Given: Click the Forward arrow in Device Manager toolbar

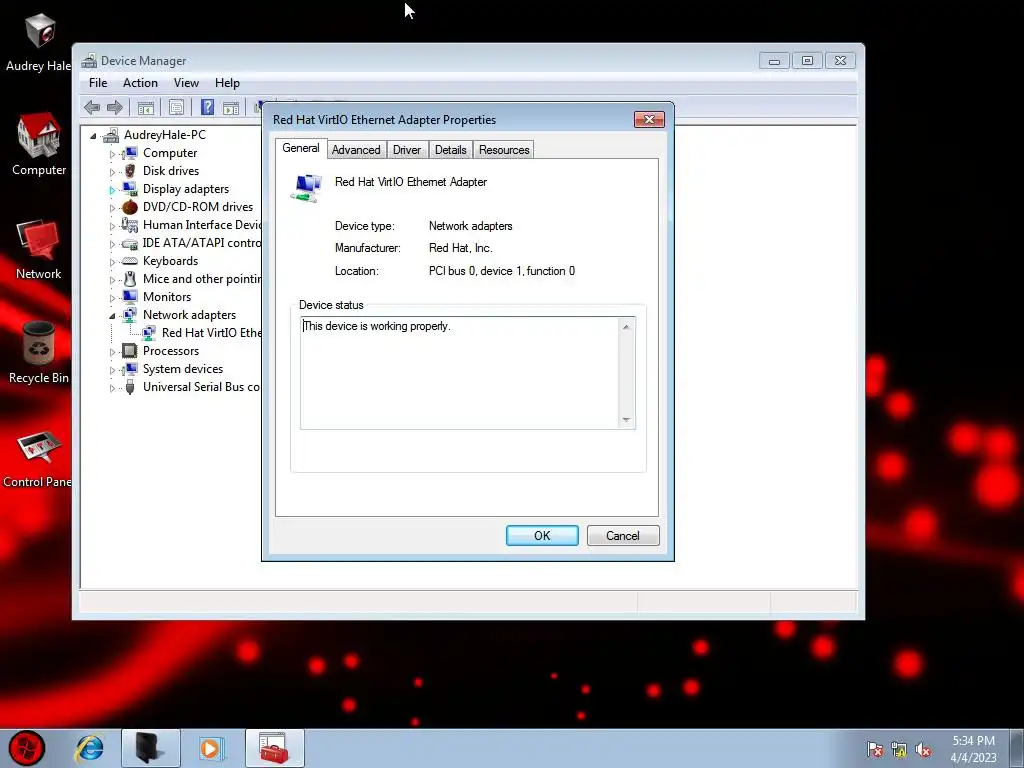Looking at the screenshot, I should coord(115,107).
